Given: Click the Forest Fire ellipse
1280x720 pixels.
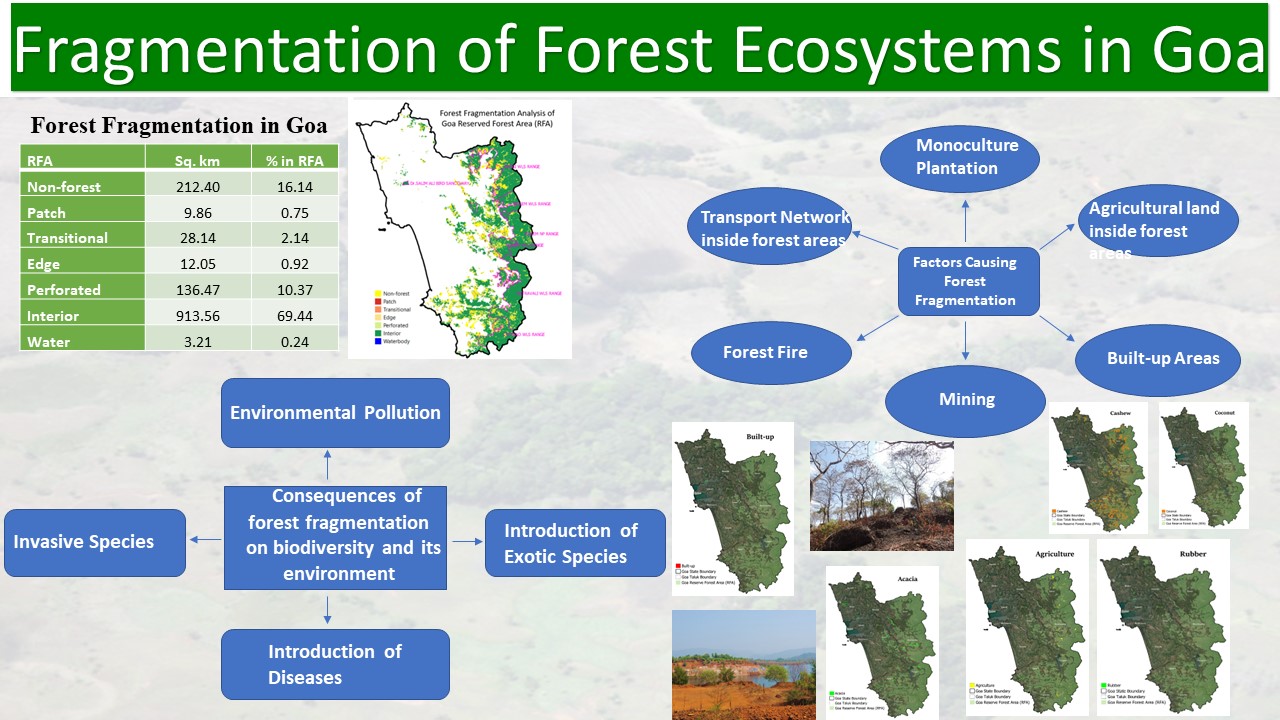Looking at the screenshot, I should [770, 352].
